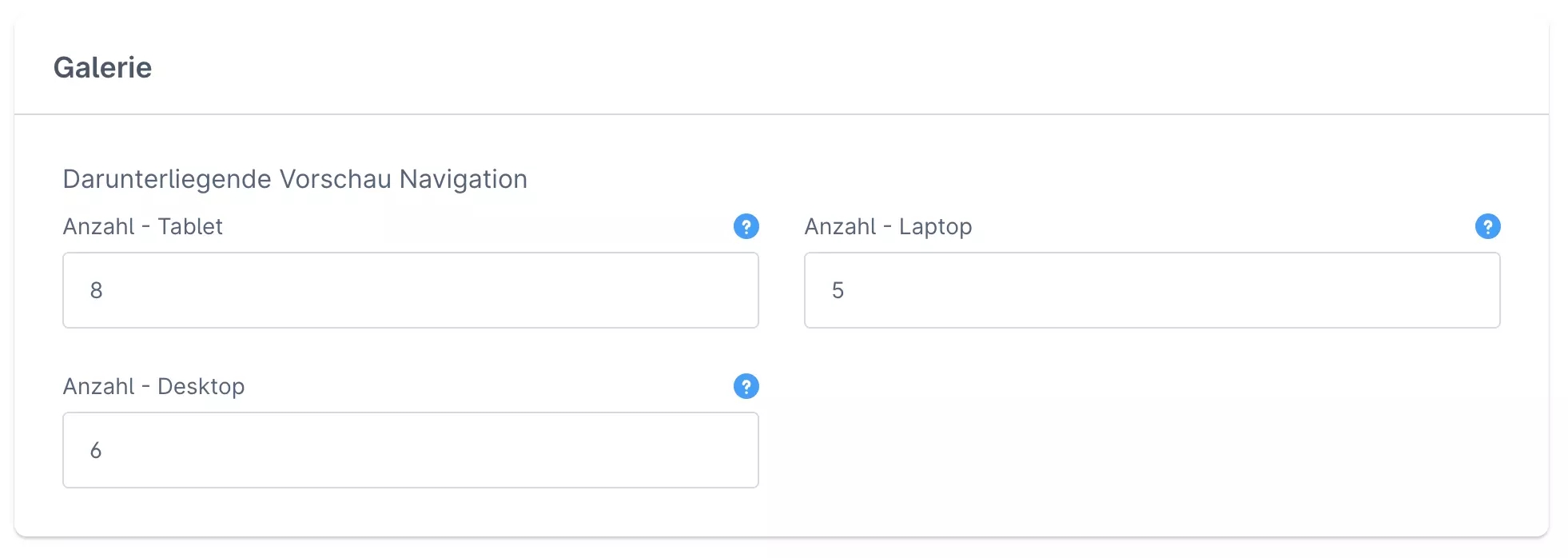Click the word "Desktop" in the field label
1568x558 pixels.
(x=201, y=387)
